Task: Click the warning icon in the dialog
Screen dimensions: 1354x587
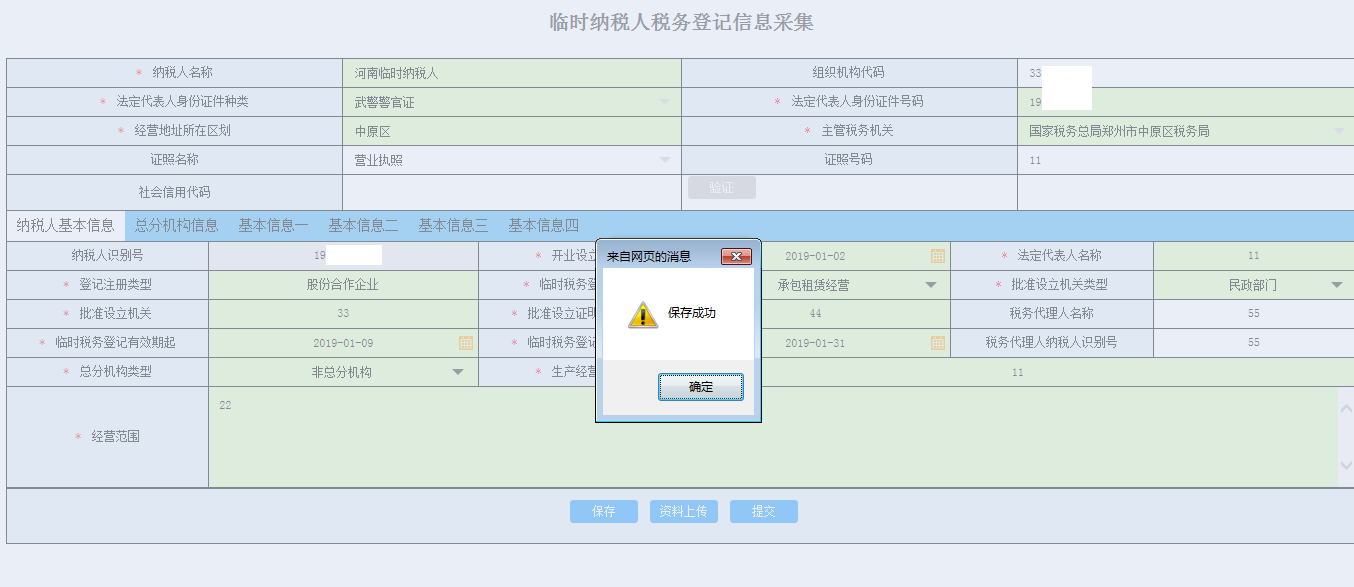Action: pos(642,315)
